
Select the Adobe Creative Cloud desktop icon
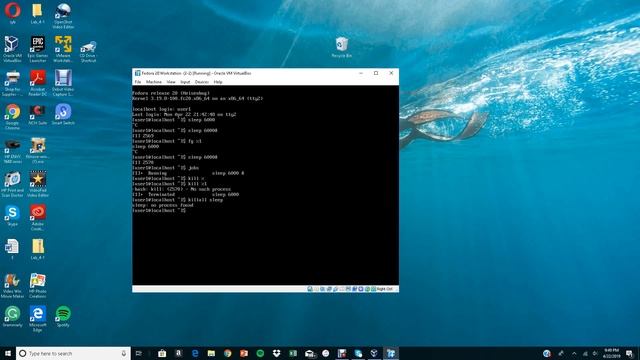(38, 218)
